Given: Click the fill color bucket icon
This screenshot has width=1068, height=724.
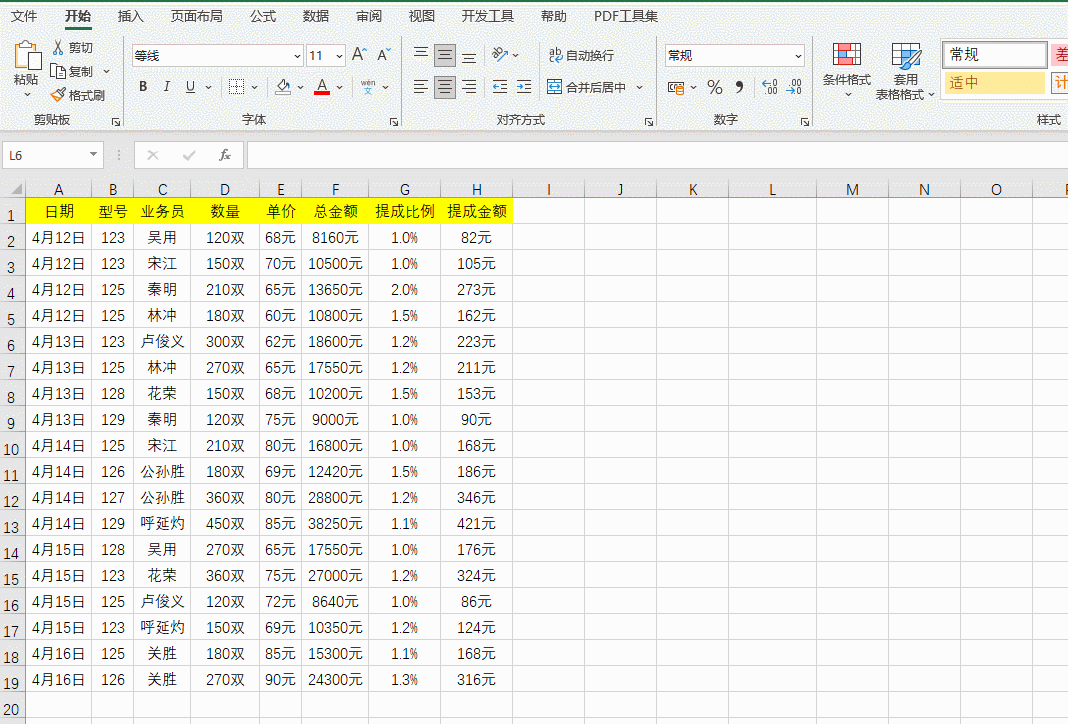Looking at the screenshot, I should click(283, 86).
